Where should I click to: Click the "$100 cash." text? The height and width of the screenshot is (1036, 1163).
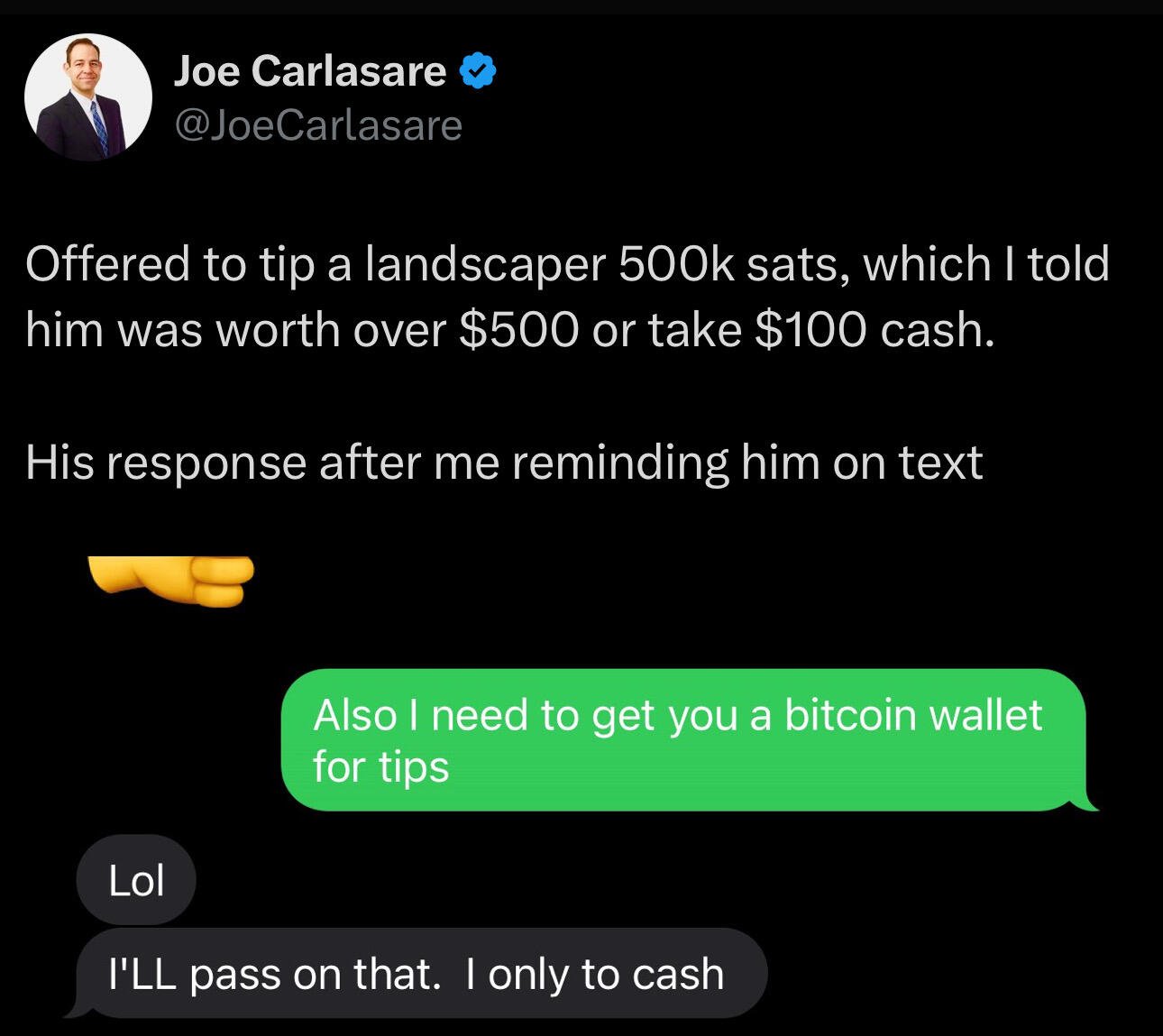click(x=875, y=330)
